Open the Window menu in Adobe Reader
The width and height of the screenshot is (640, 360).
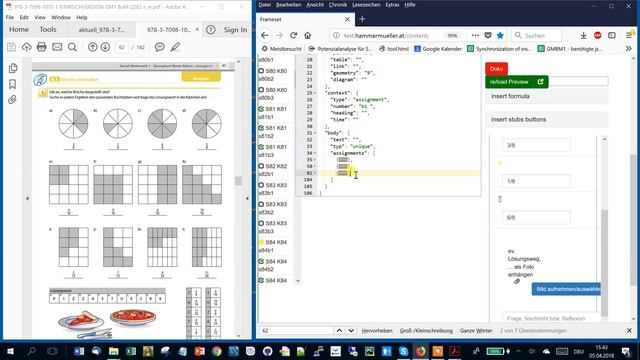tap(61, 18)
